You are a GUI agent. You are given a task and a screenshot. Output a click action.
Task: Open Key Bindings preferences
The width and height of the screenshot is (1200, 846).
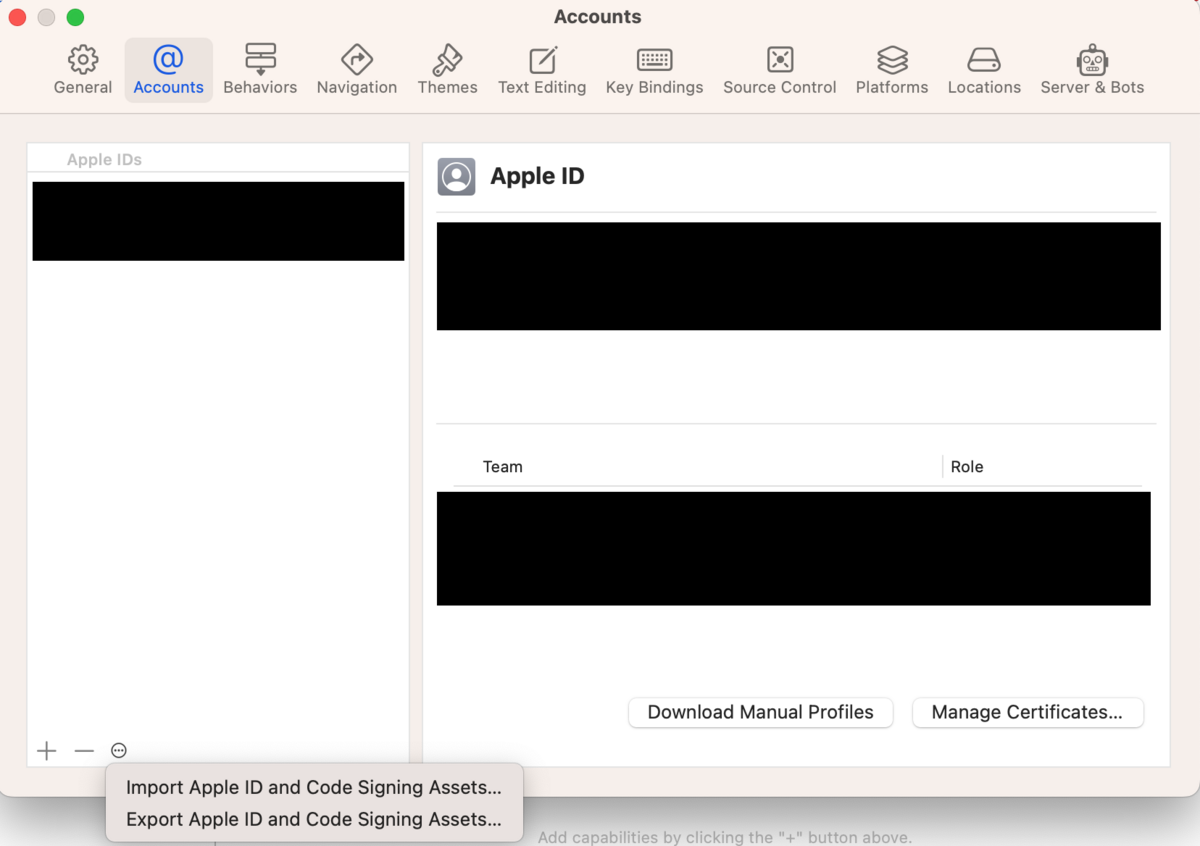[x=654, y=70]
